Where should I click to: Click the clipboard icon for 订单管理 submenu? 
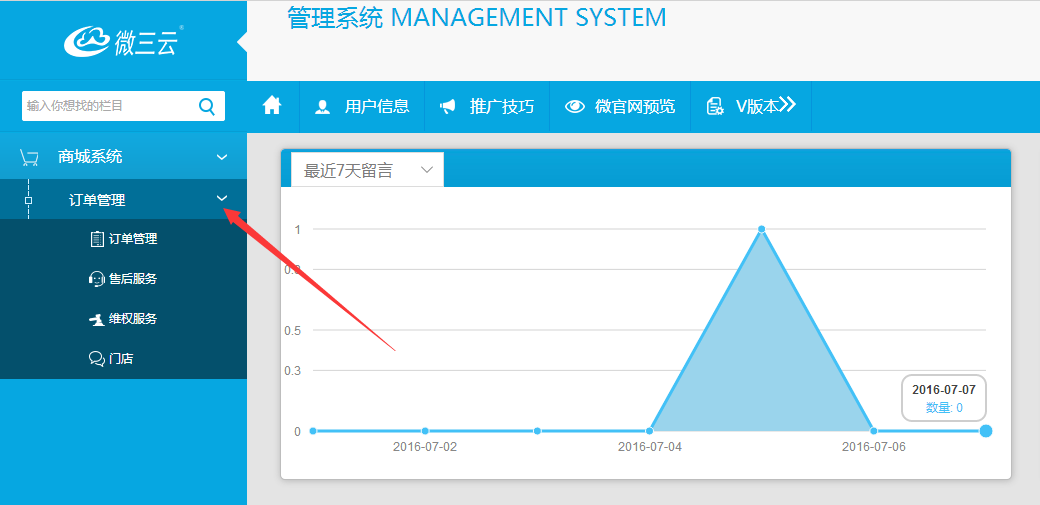97,239
